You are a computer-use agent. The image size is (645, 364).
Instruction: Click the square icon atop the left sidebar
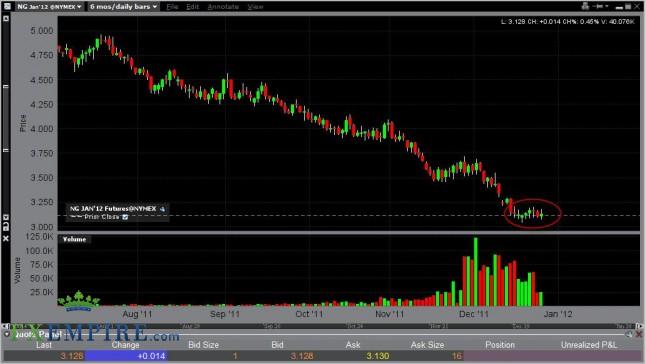[x=6, y=19]
